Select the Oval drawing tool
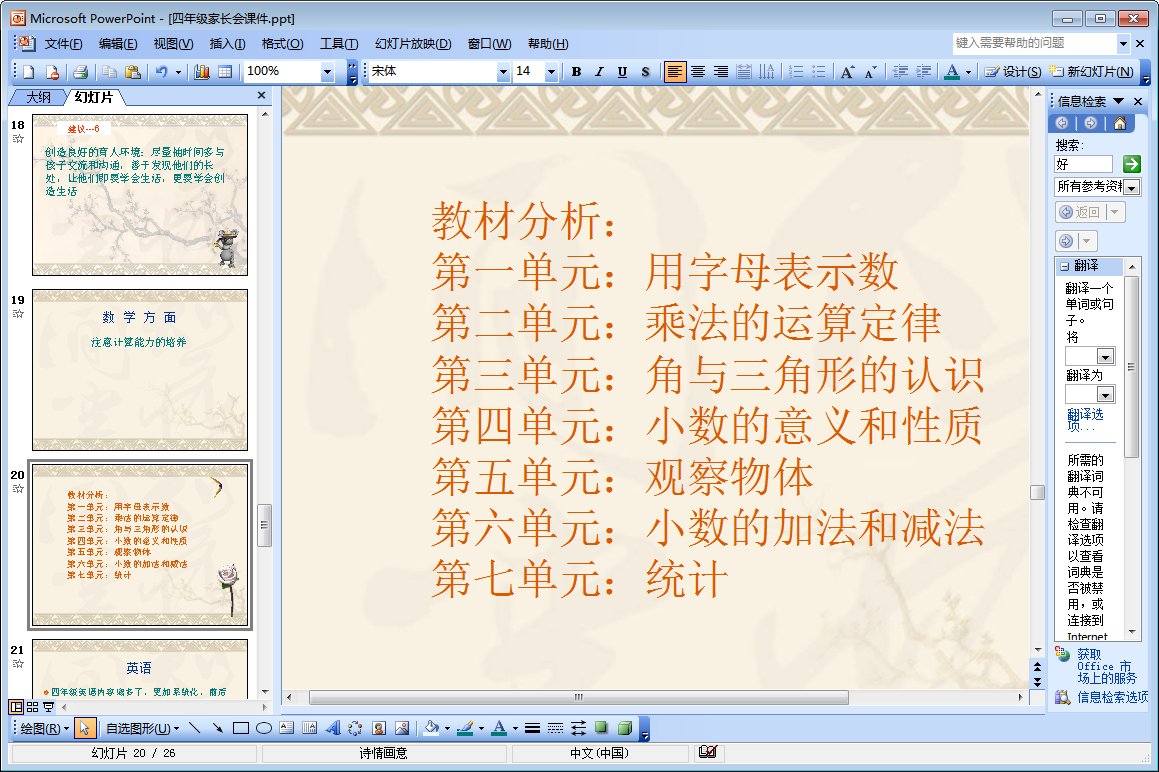The width and height of the screenshot is (1159, 772). 264,728
